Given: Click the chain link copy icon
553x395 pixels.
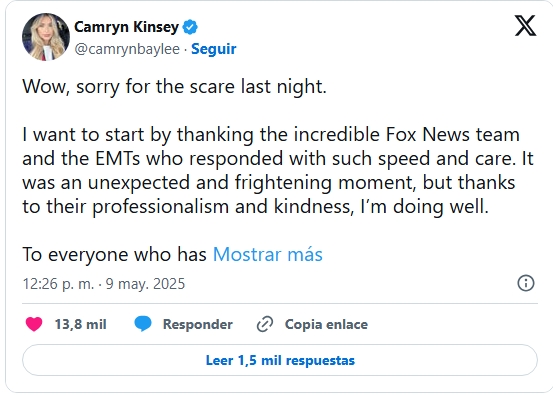Looking at the screenshot, I should 265,324.
